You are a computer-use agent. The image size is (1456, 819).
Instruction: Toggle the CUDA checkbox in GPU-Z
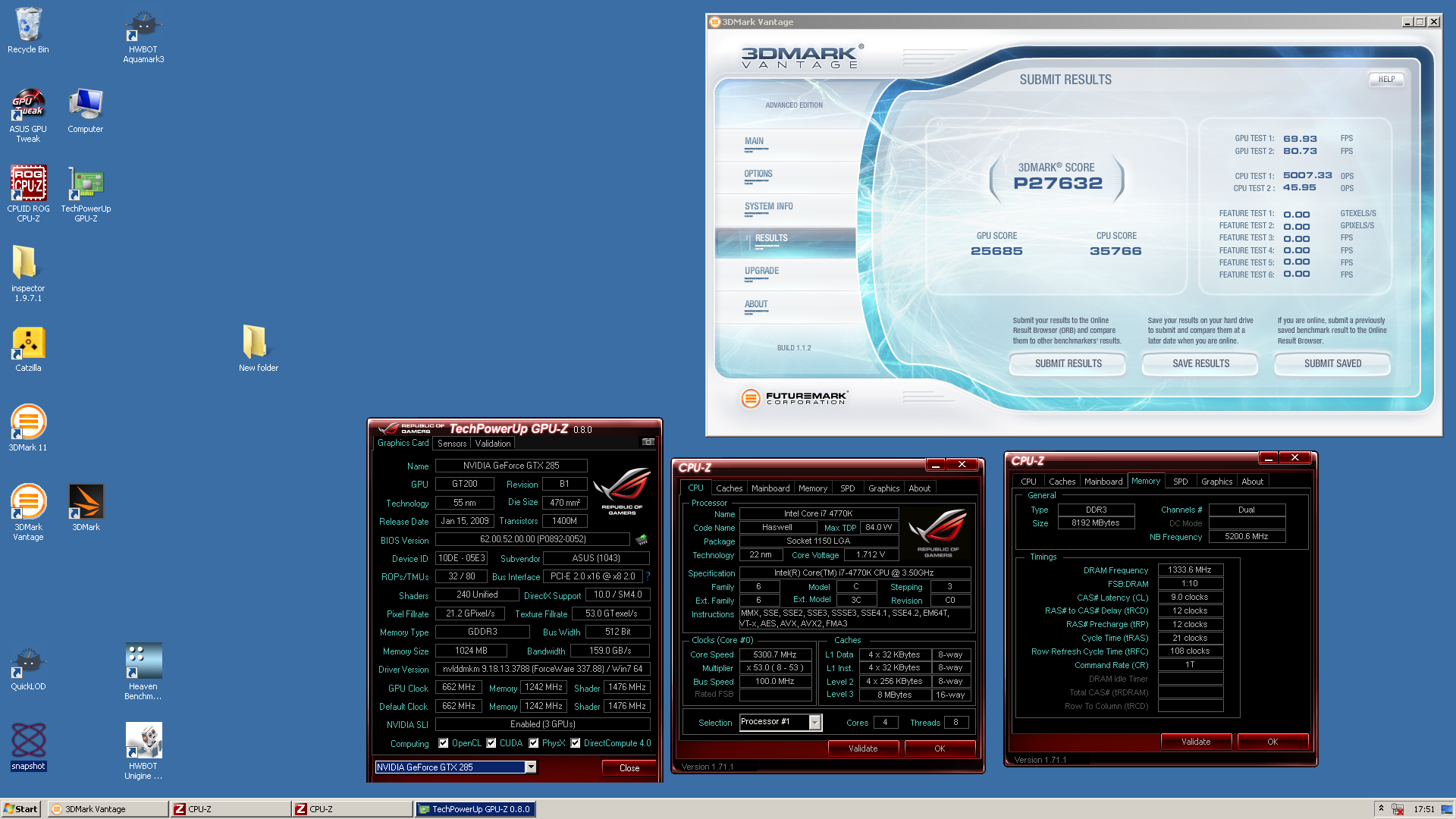(491, 743)
